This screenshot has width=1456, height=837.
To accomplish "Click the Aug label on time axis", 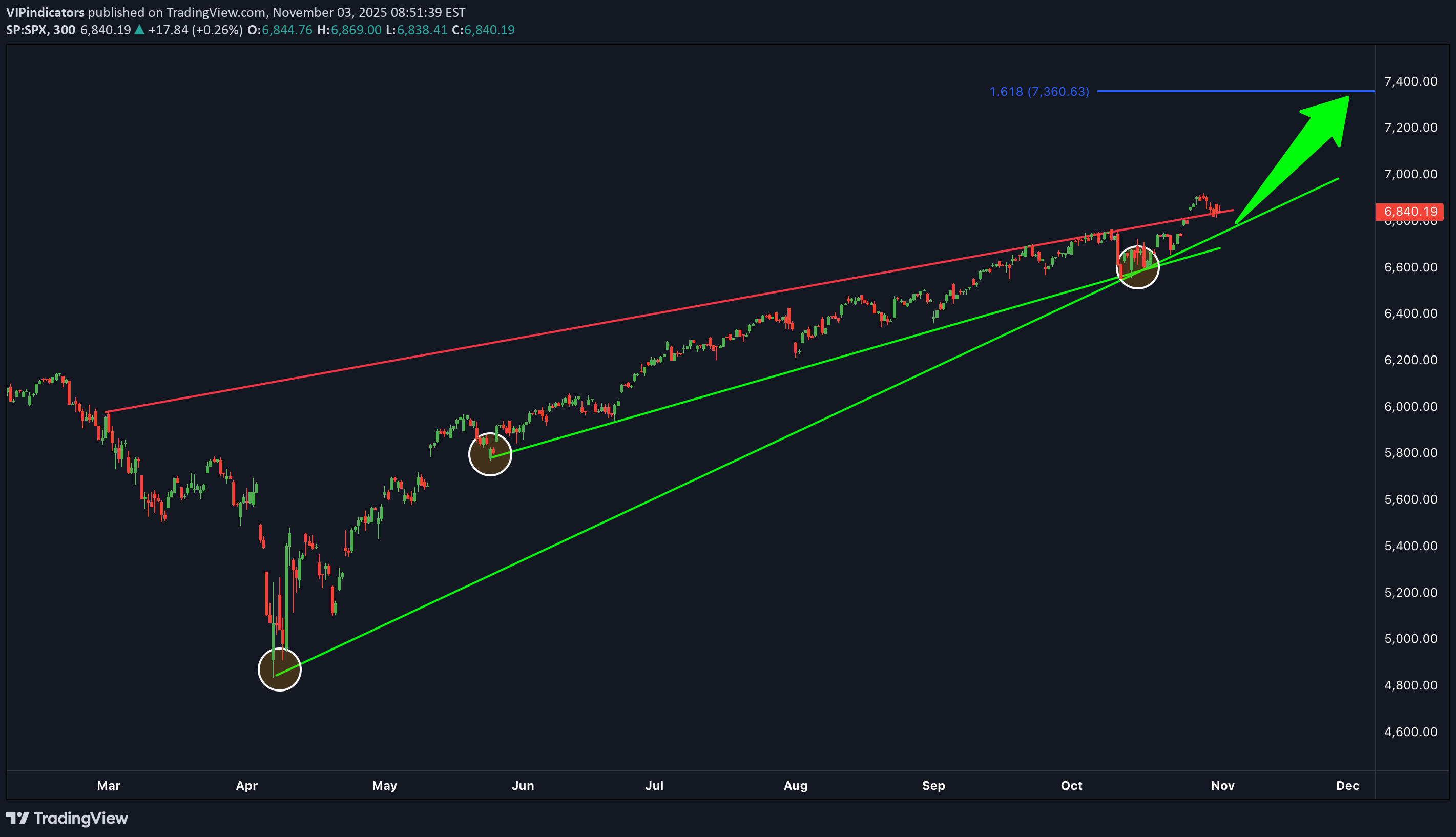I will click(796, 785).
